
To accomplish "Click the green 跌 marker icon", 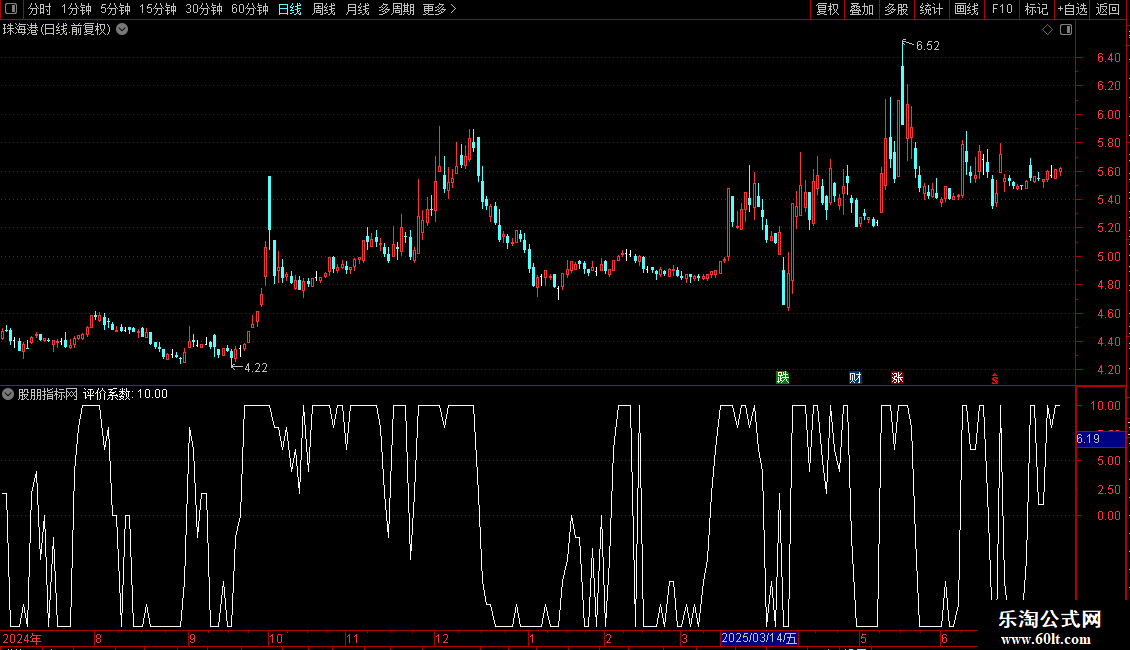I will [783, 378].
